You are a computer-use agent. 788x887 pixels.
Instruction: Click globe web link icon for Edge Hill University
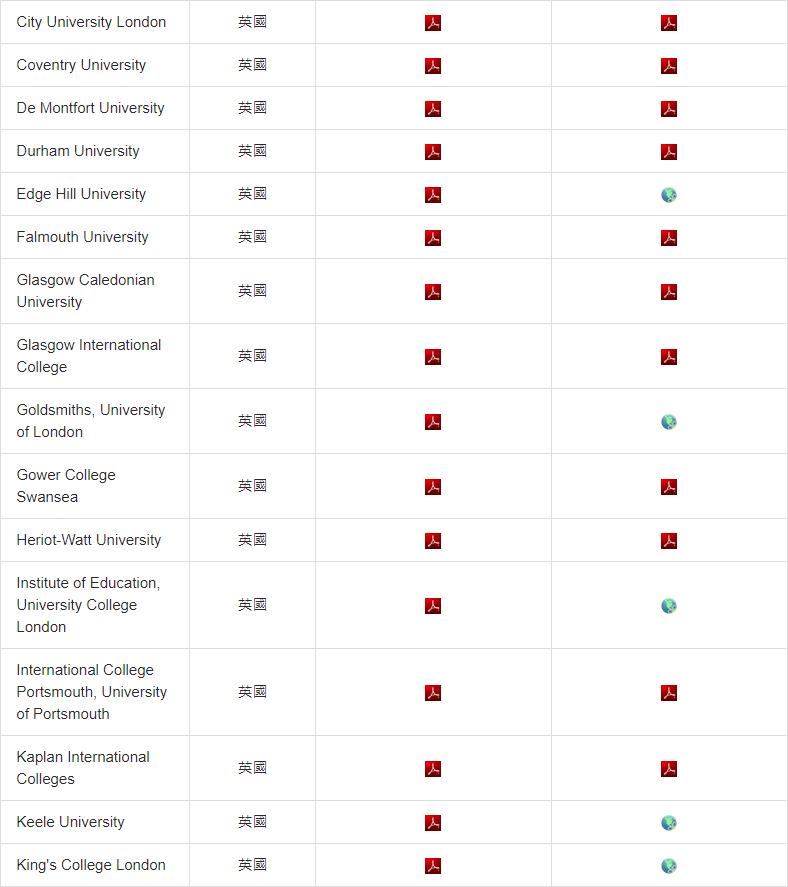point(669,195)
